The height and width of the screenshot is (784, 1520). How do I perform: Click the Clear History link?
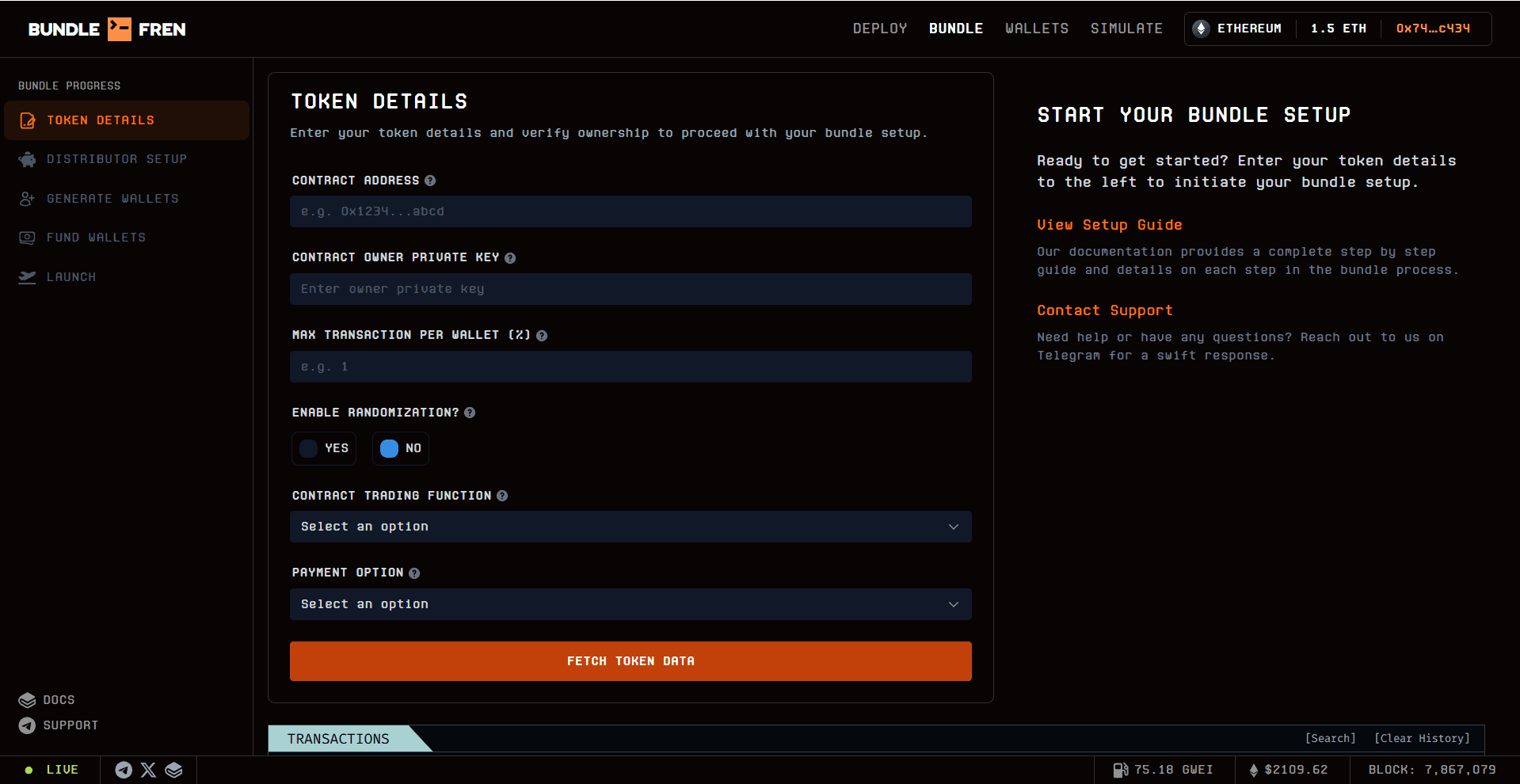click(x=1422, y=738)
